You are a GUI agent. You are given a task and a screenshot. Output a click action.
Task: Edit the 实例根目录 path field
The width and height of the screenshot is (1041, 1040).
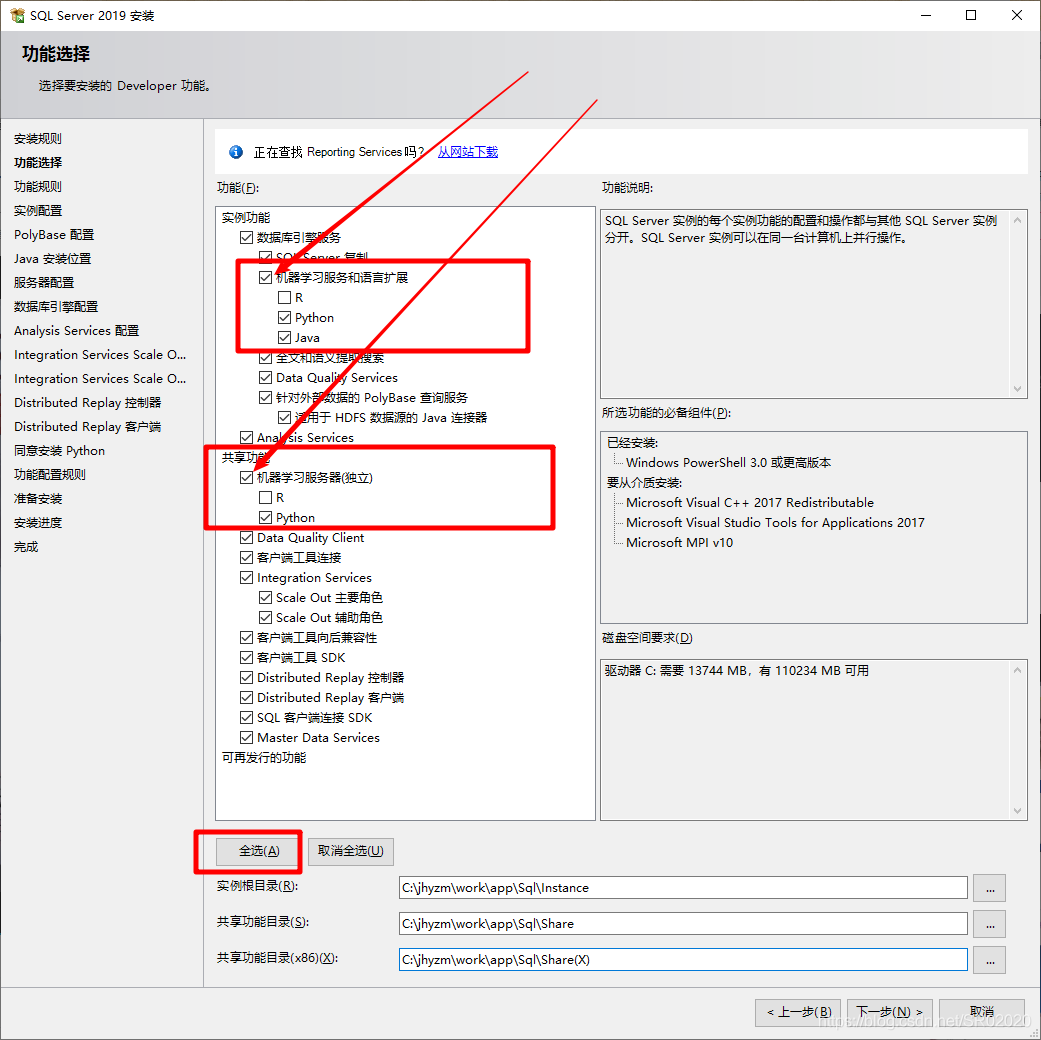[x=683, y=888]
